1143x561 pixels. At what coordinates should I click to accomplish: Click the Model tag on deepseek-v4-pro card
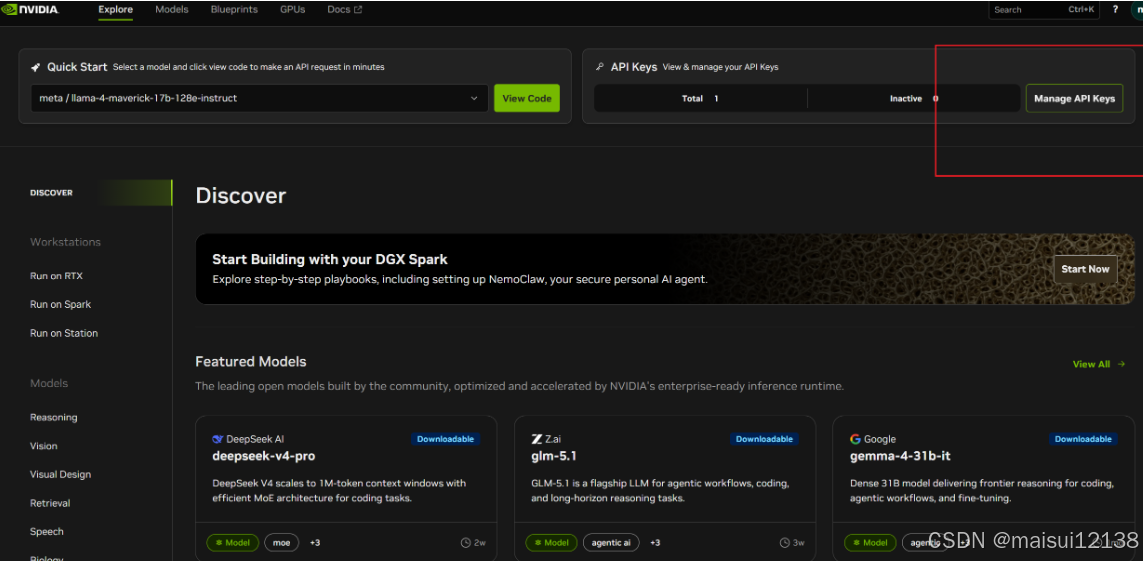233,543
